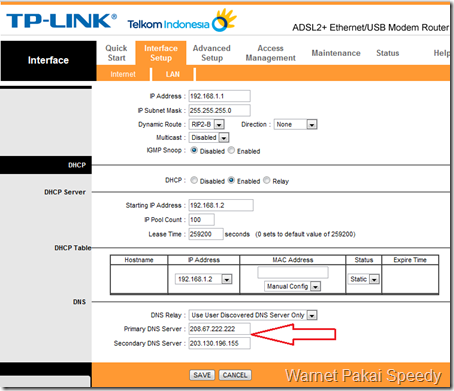This screenshot has width=454, height=391.
Task: Open the Help tab
Action: coord(441,53)
